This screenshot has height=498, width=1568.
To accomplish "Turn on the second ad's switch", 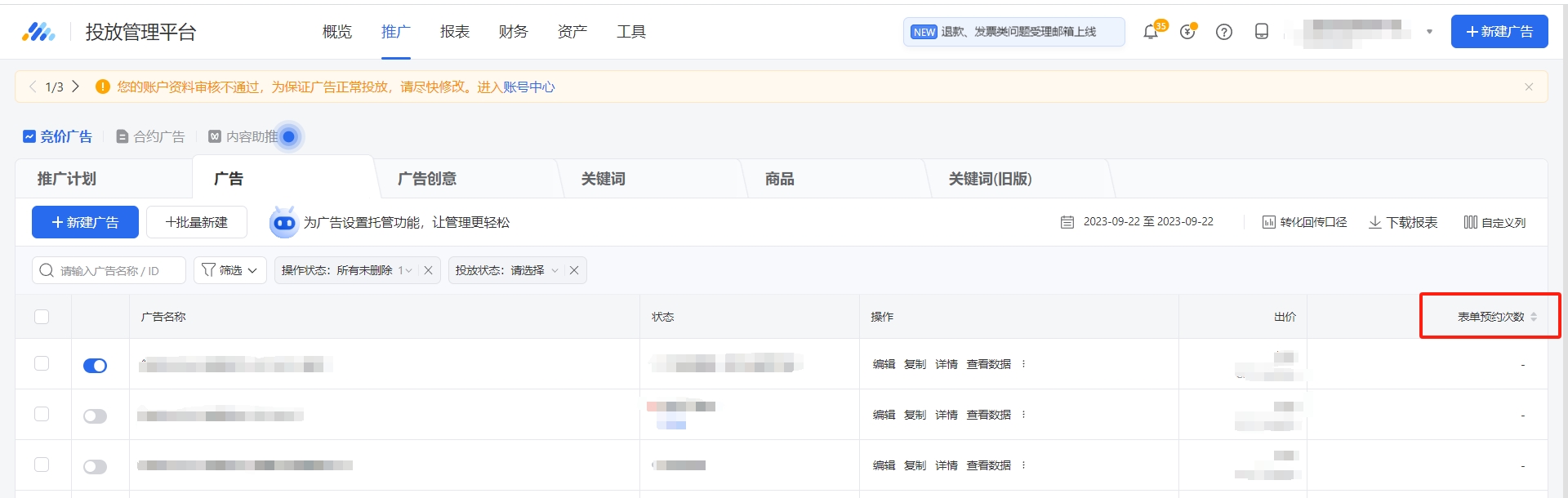I will pos(95,416).
